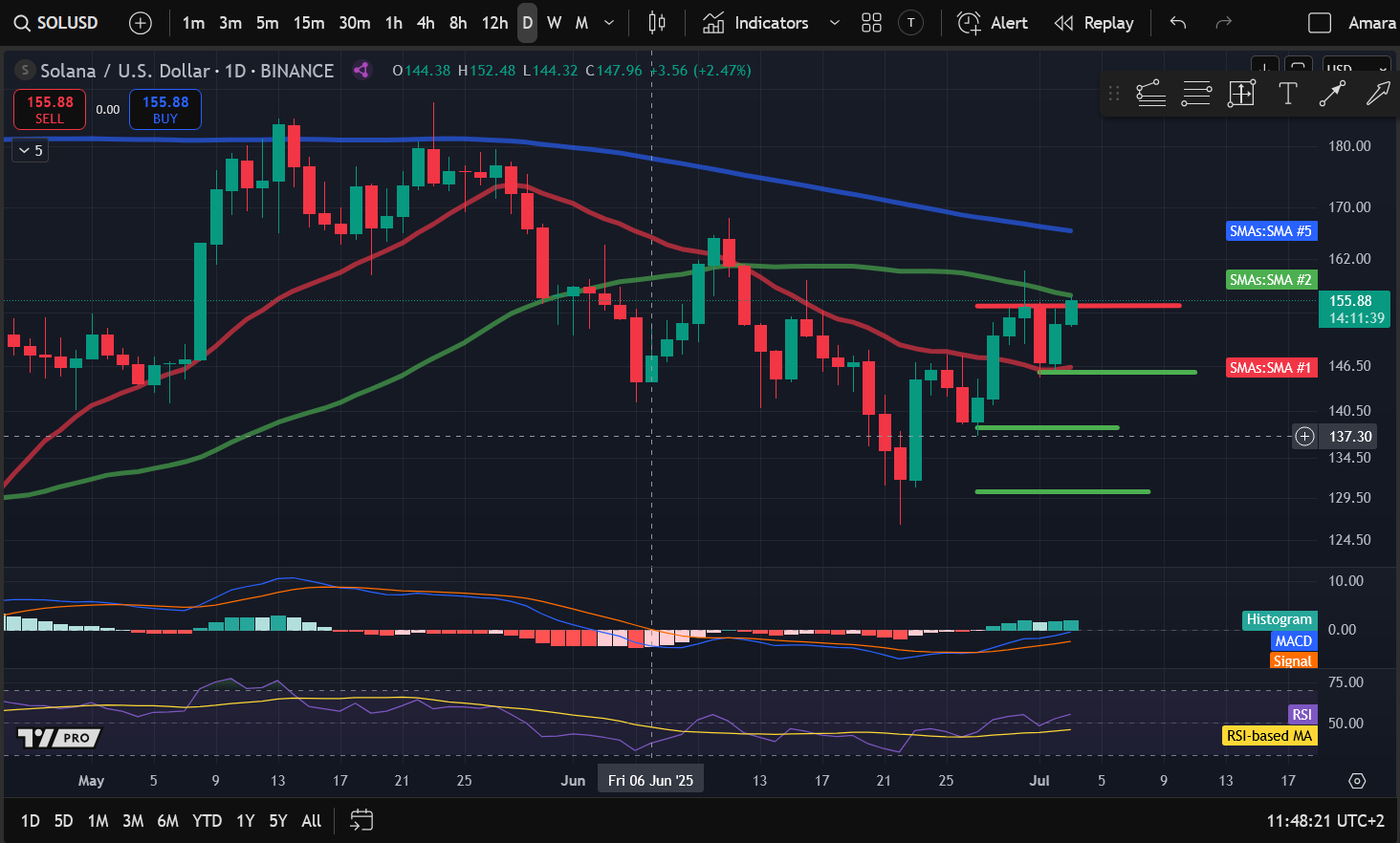1400x843 pixels.
Task: Select the 3m timeframe
Action: pos(230,23)
